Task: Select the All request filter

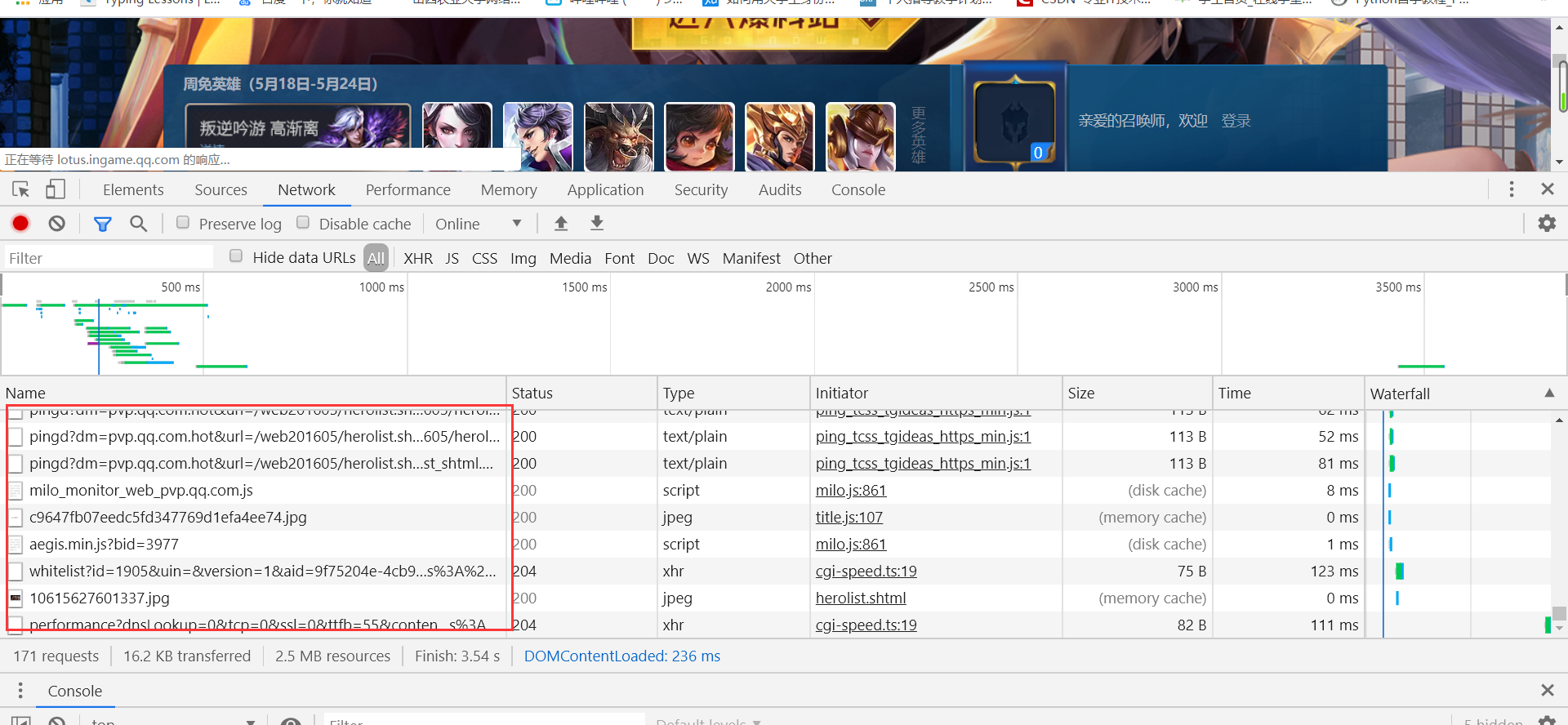Action: (x=376, y=258)
